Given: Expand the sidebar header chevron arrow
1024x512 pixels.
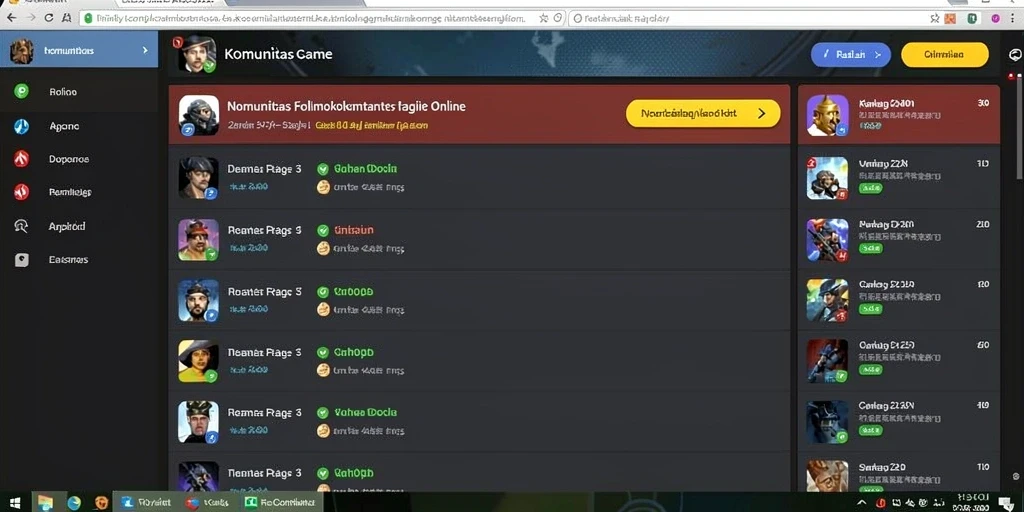Looking at the screenshot, I should click(145, 50).
